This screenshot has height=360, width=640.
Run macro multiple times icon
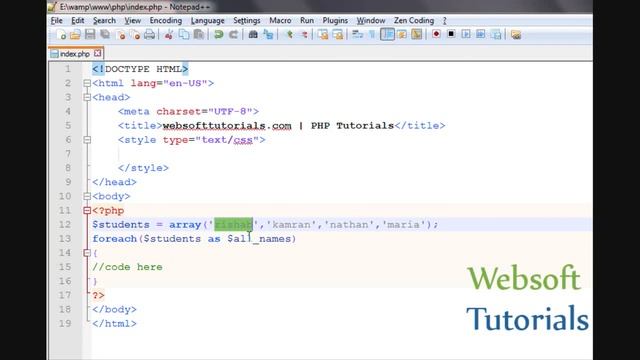480,34
